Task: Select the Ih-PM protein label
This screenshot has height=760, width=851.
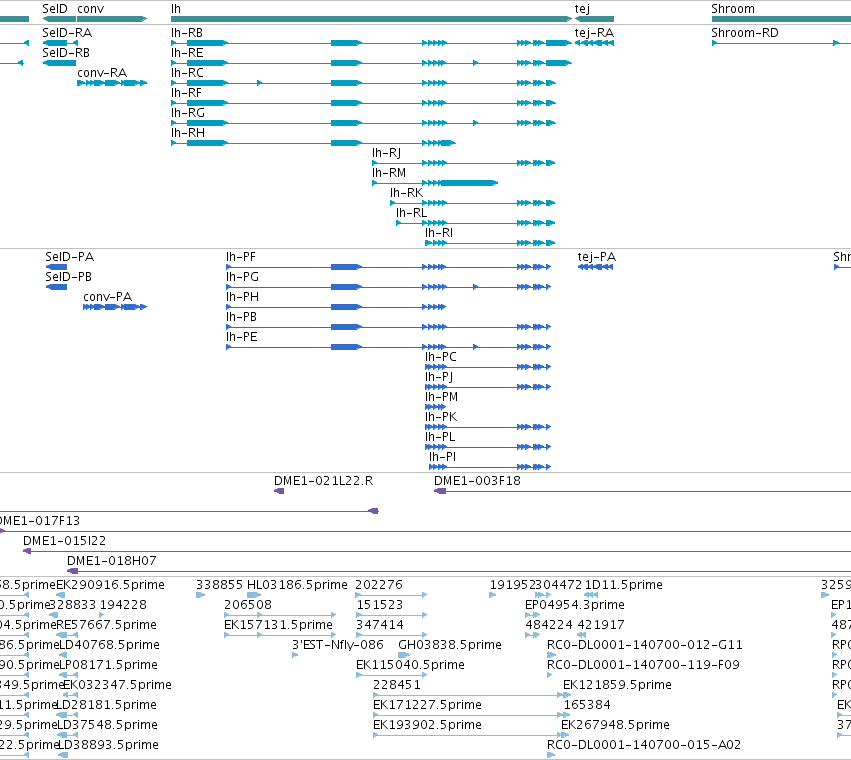Action: click(x=441, y=397)
